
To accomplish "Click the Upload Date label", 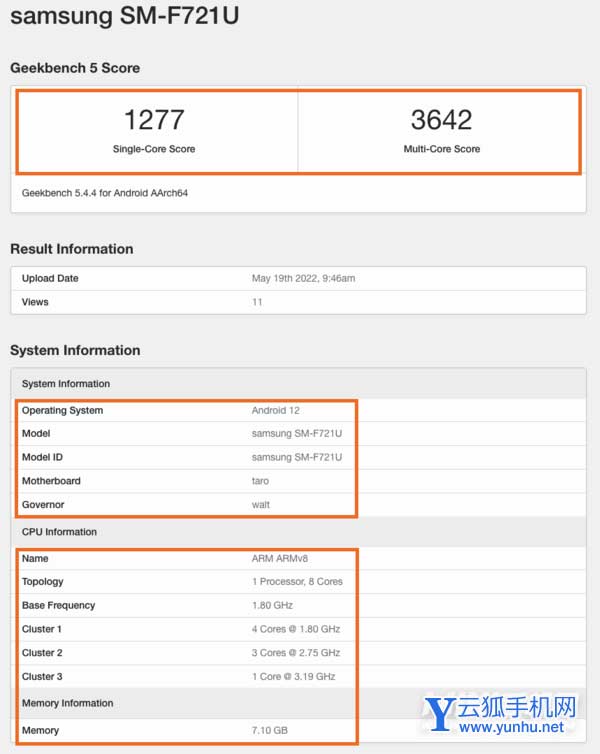I will point(50,278).
